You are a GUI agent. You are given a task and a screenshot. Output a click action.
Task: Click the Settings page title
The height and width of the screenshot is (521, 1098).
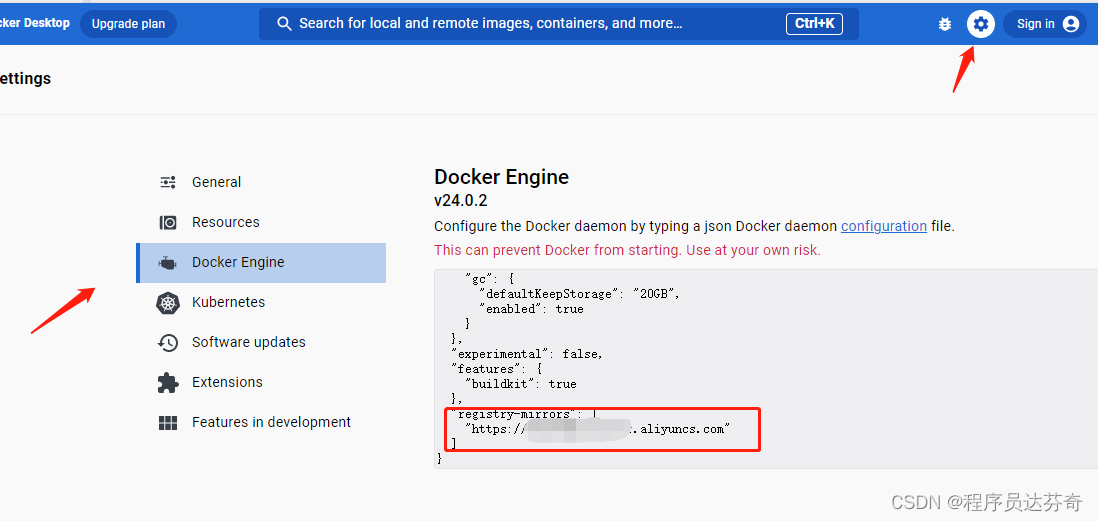pyautogui.click(x=25, y=78)
